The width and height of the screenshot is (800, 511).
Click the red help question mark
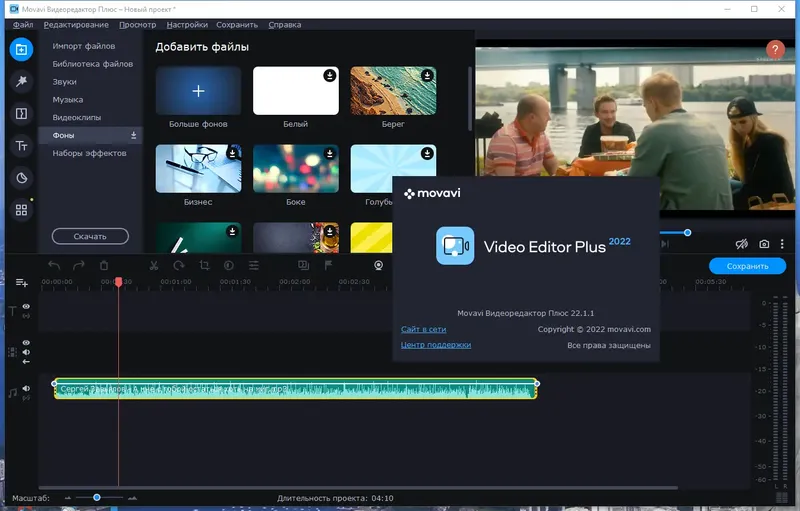point(775,49)
